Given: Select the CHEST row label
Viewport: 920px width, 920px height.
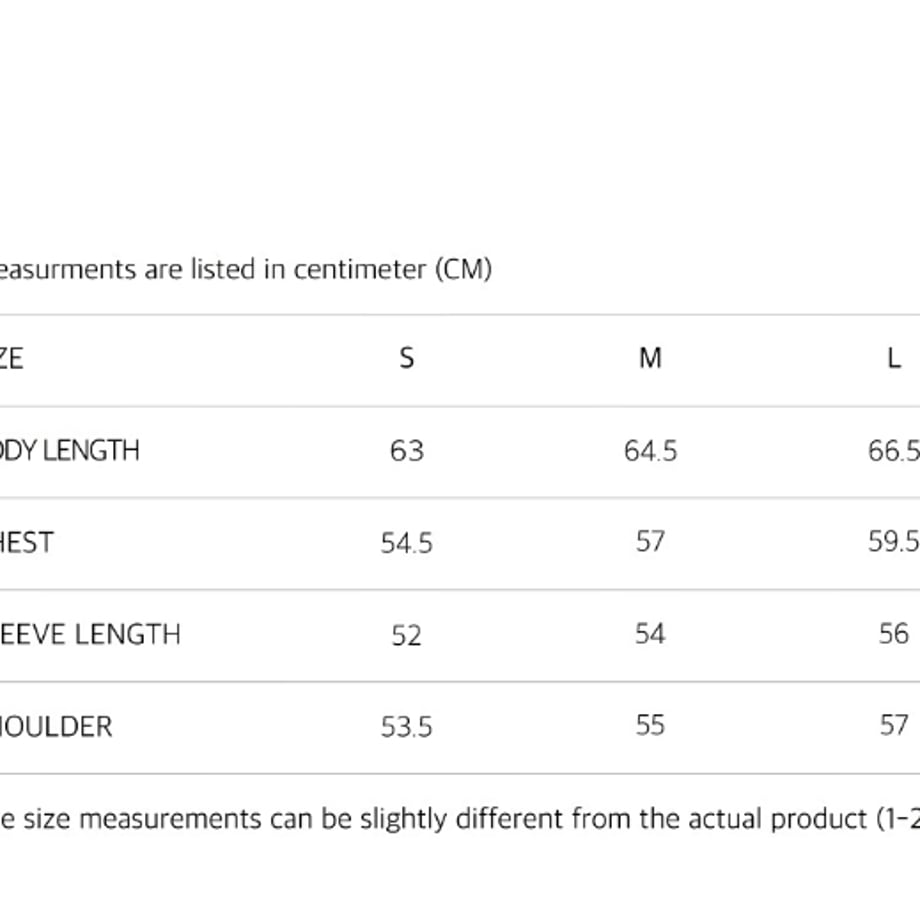Looking at the screenshot, I should (x=26, y=542).
